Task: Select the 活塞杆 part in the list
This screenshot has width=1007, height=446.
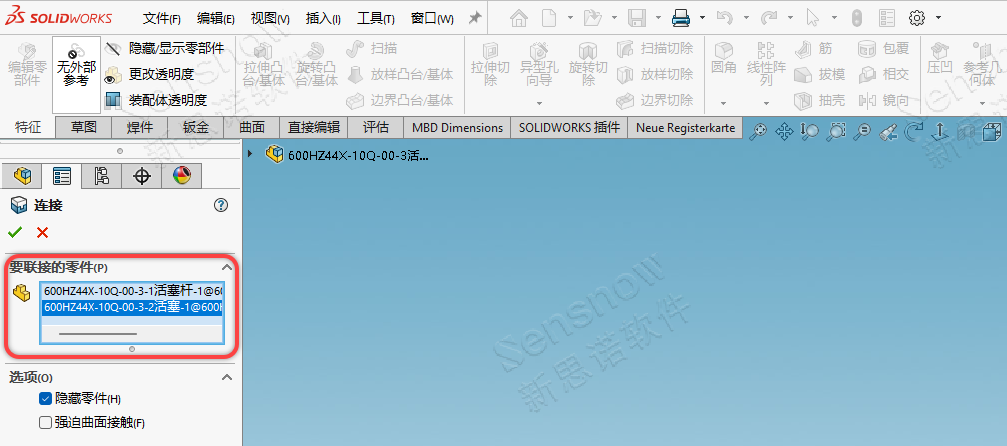Action: pos(130,290)
